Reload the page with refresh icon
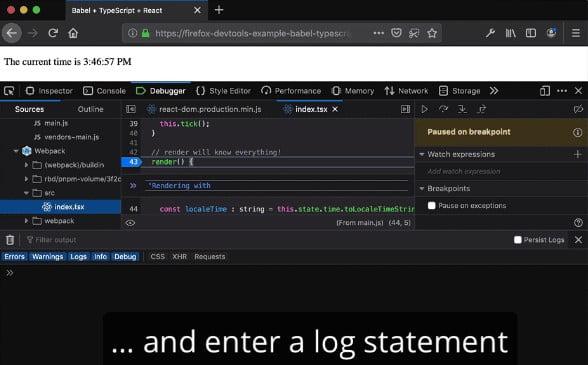The width and height of the screenshot is (588, 365). click(x=53, y=33)
